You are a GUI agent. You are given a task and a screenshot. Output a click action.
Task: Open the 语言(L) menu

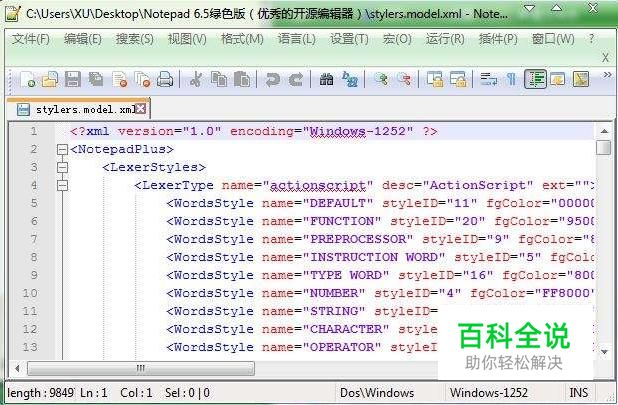pyautogui.click(x=296, y=39)
